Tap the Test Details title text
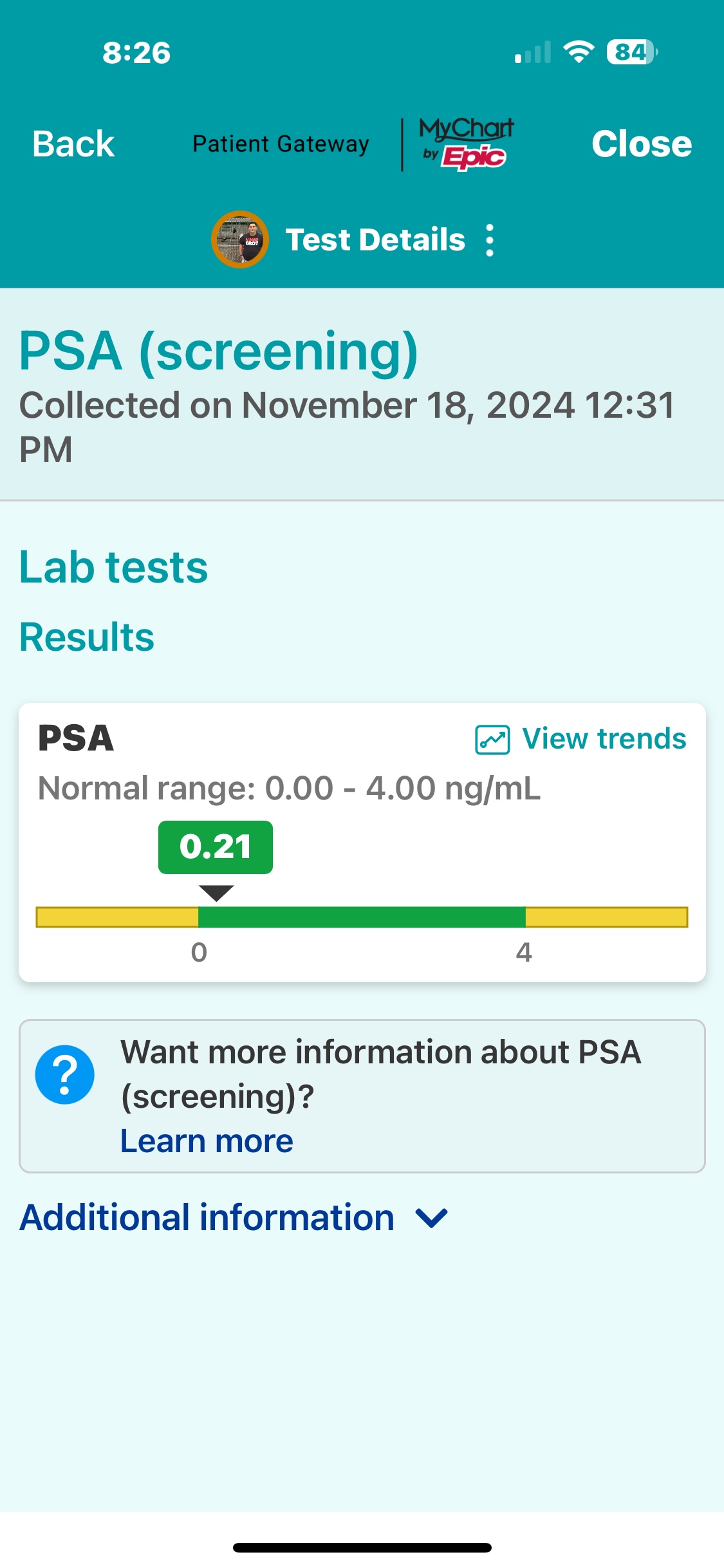Screen dimensions: 724x1568 coord(375,239)
